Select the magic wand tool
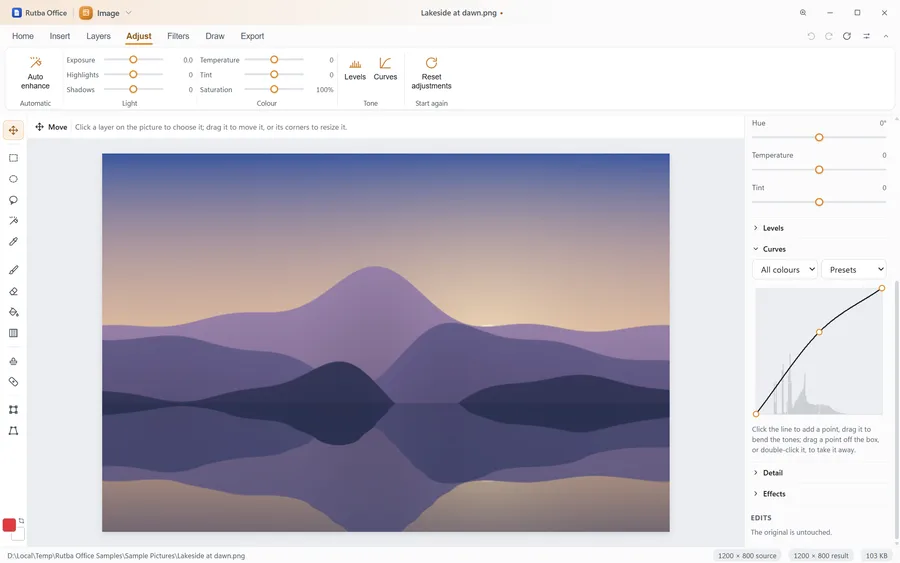 pos(13,220)
